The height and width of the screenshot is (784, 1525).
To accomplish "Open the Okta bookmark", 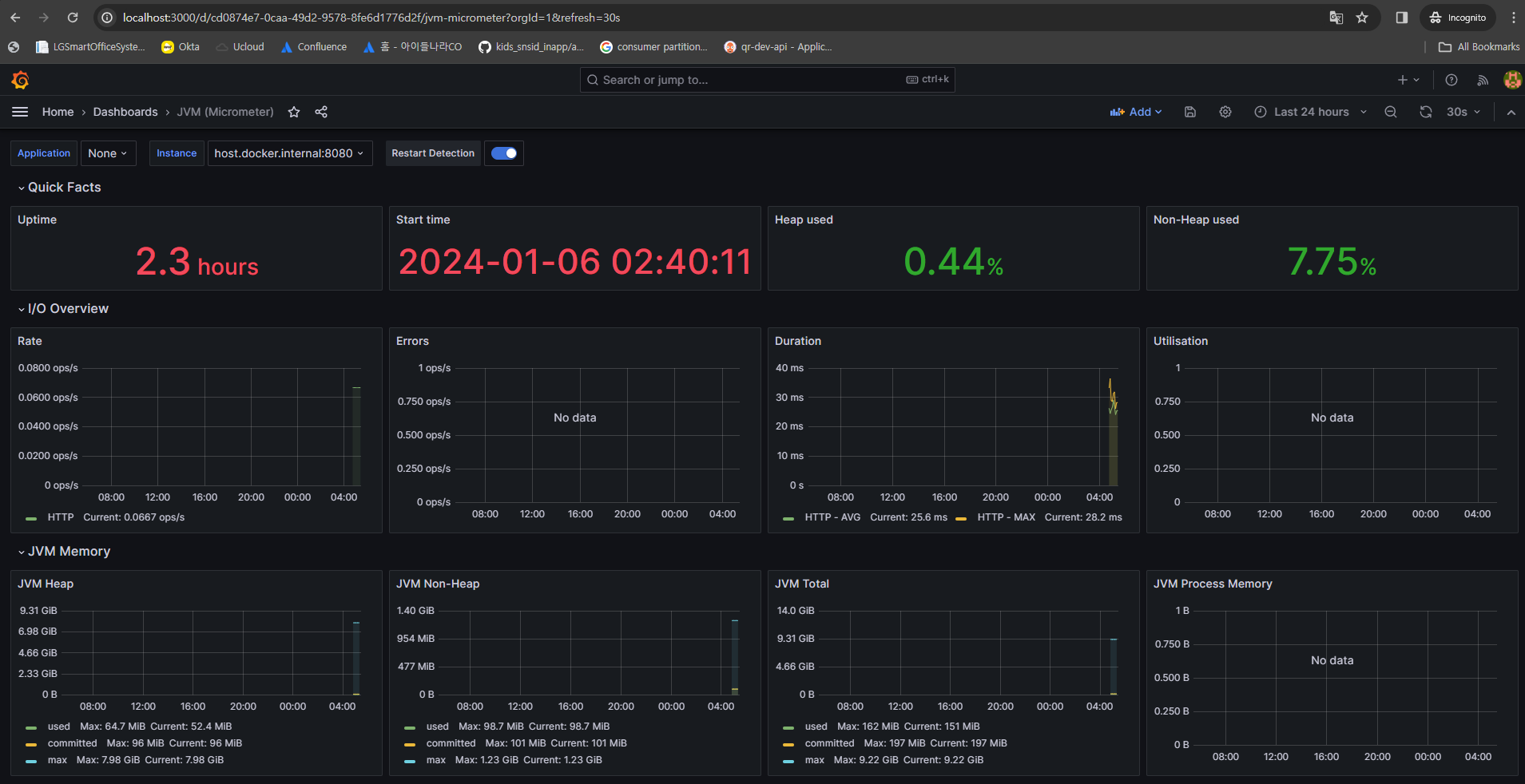I will tap(181, 47).
